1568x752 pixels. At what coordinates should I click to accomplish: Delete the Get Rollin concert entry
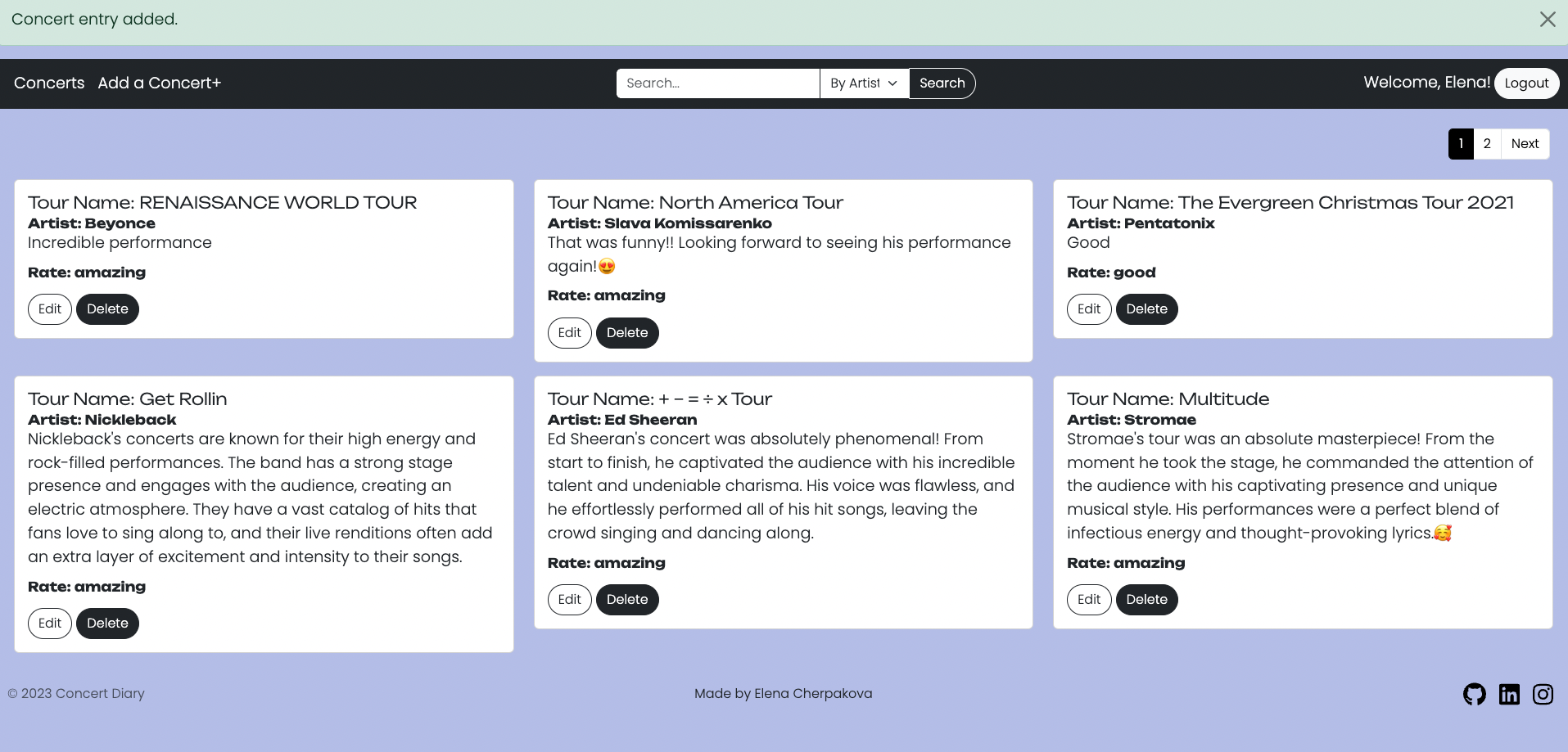(107, 624)
